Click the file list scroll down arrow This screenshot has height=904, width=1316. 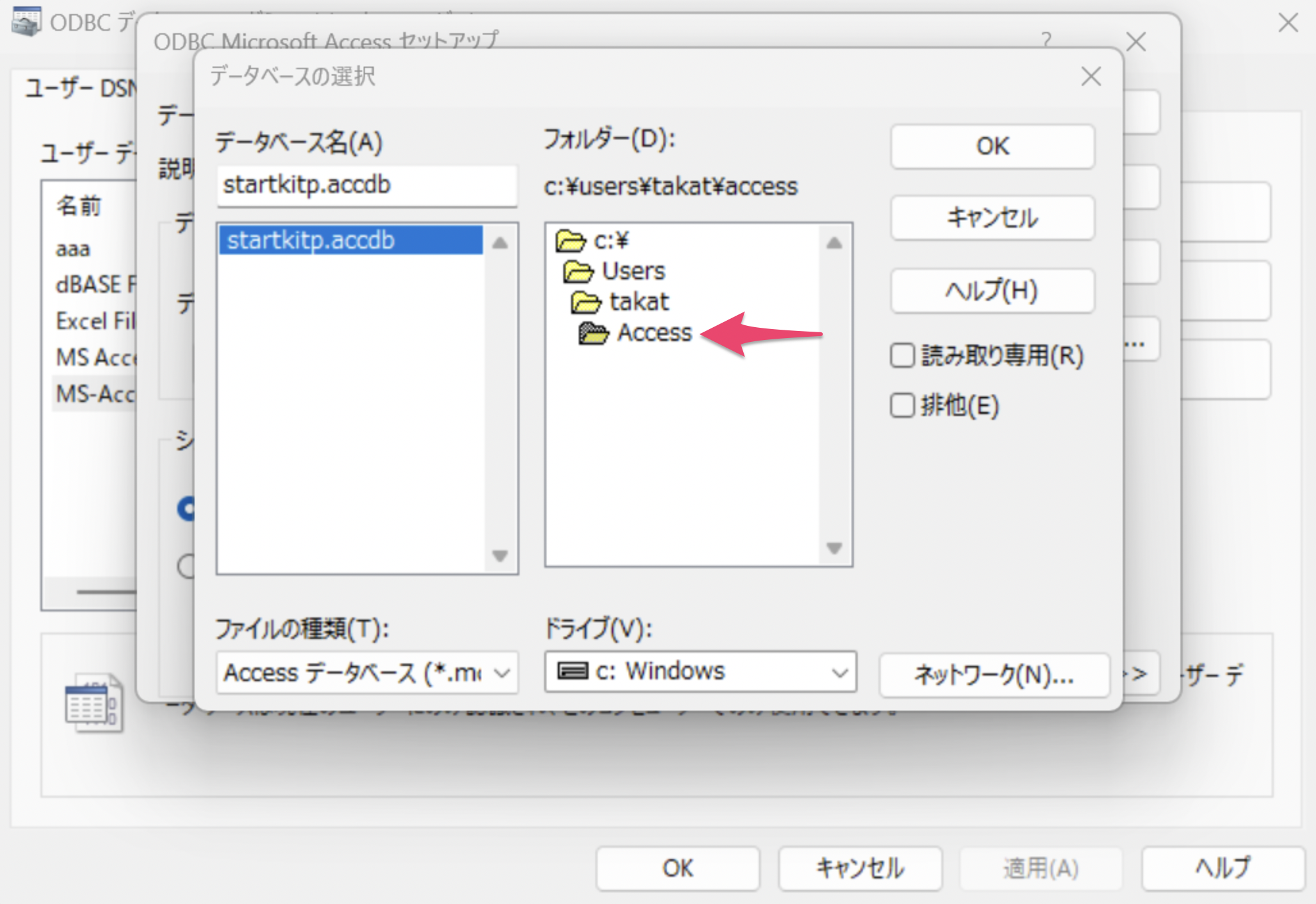pyautogui.click(x=500, y=556)
